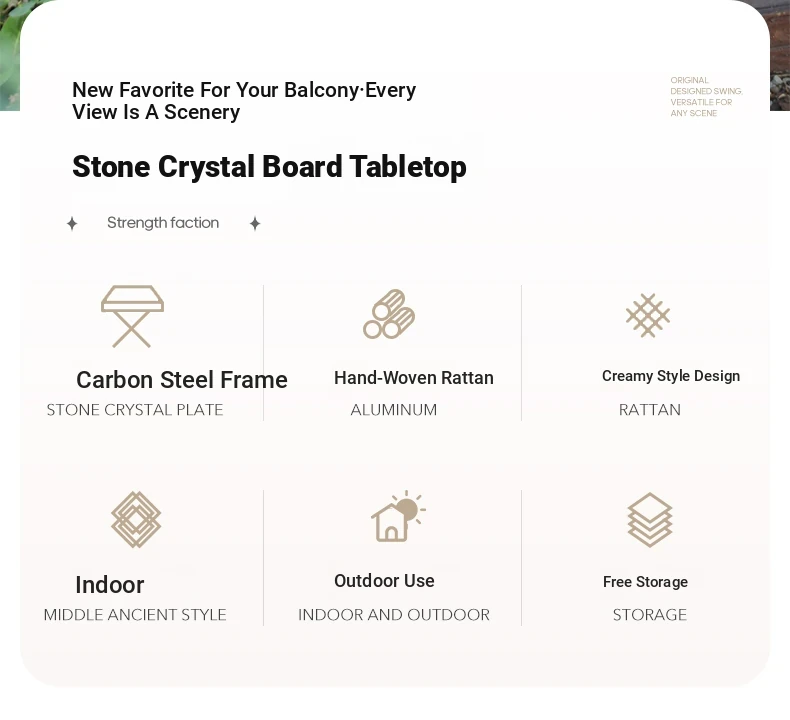This screenshot has width=790, height=720.
Task: Click the INDOOR AND OUTDOOR caption
Action: (394, 615)
